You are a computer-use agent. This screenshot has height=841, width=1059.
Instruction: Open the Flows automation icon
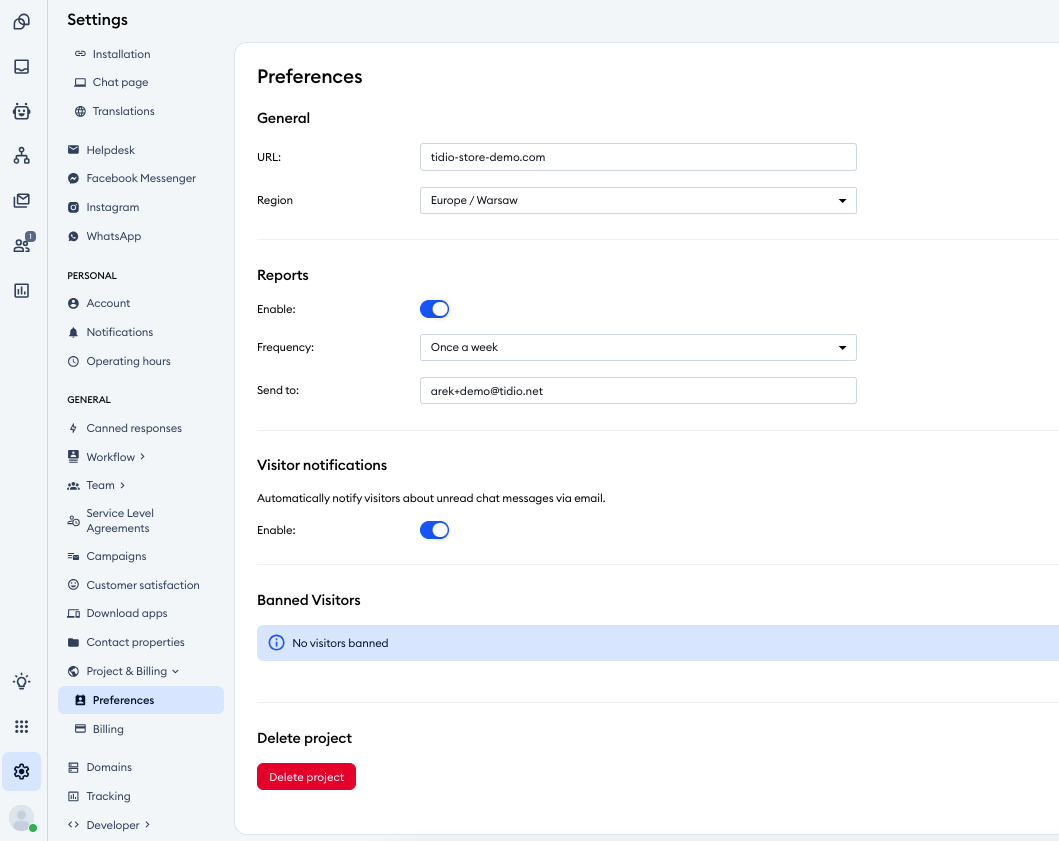pos(21,155)
